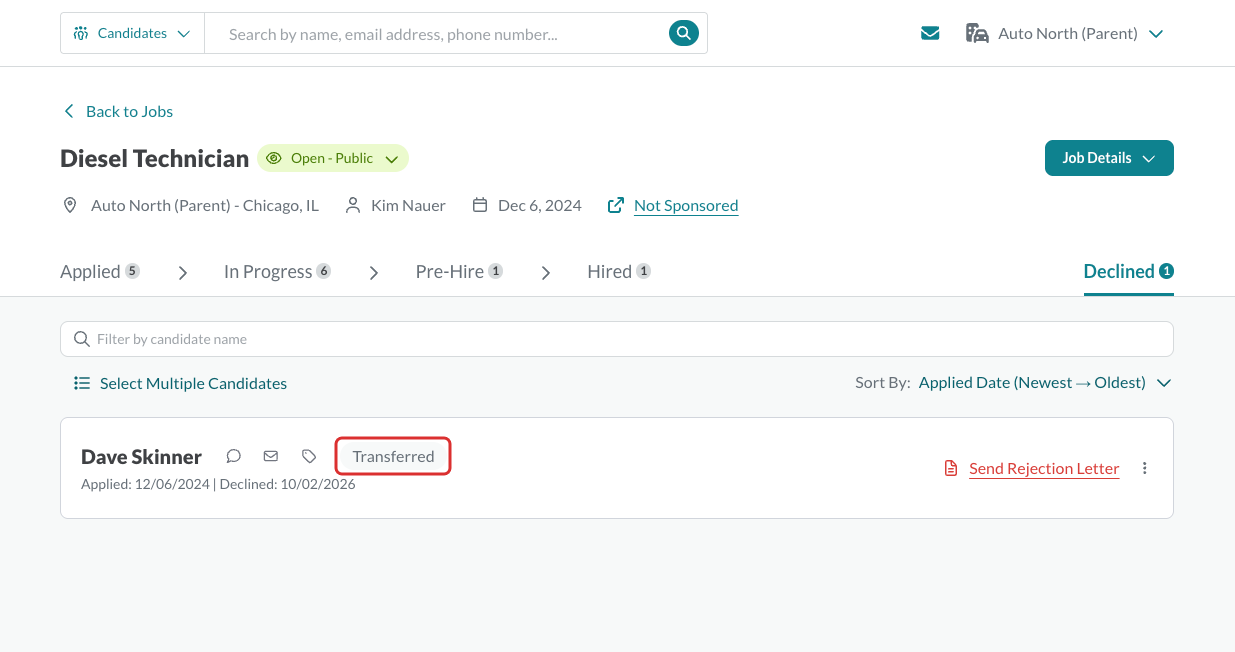Click email icon next to Dave Skinner
The image size is (1235, 652).
click(x=271, y=456)
